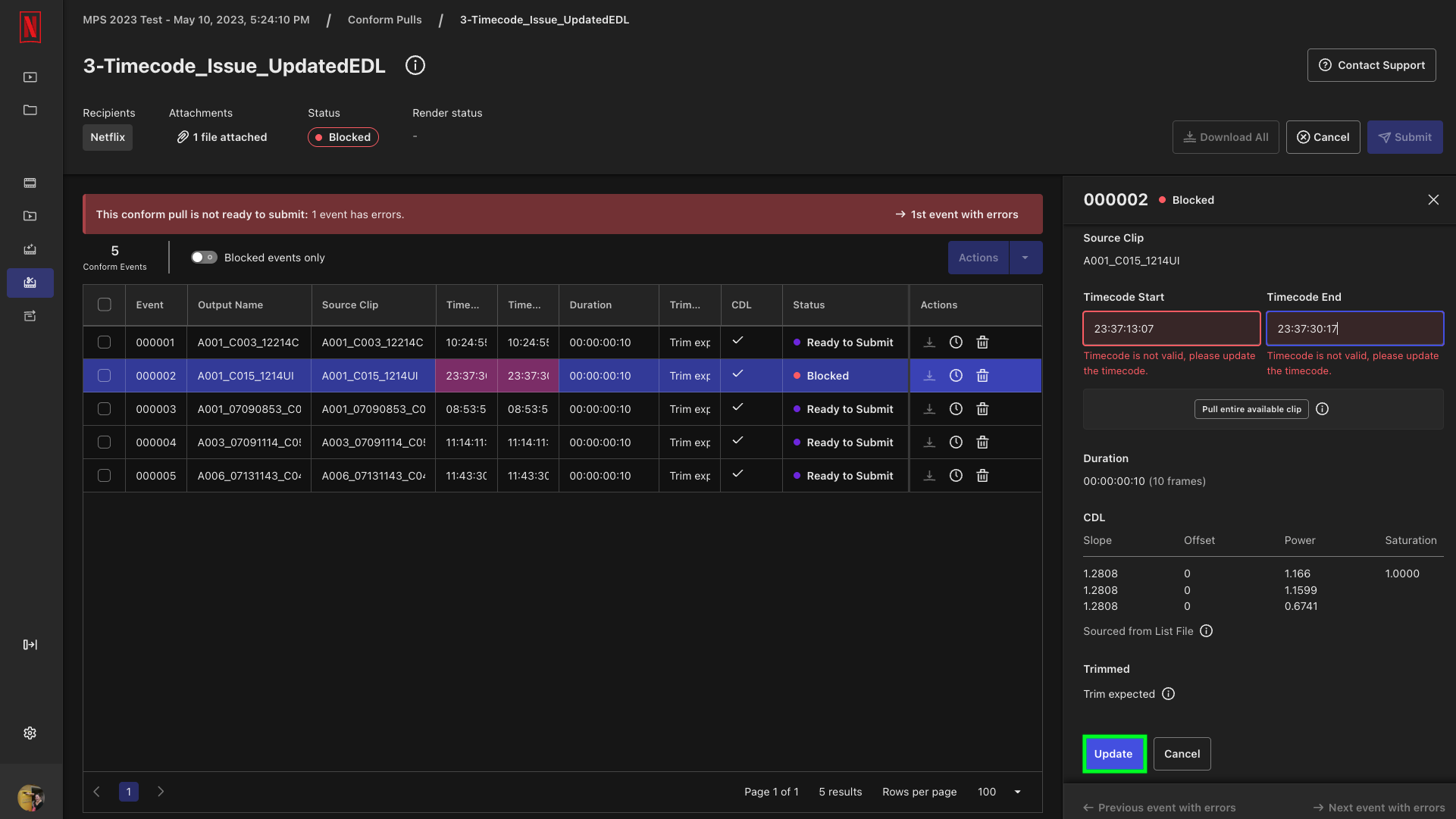Check the box for event 000003
Image resolution: width=1456 pixels, height=819 pixels.
(x=105, y=409)
